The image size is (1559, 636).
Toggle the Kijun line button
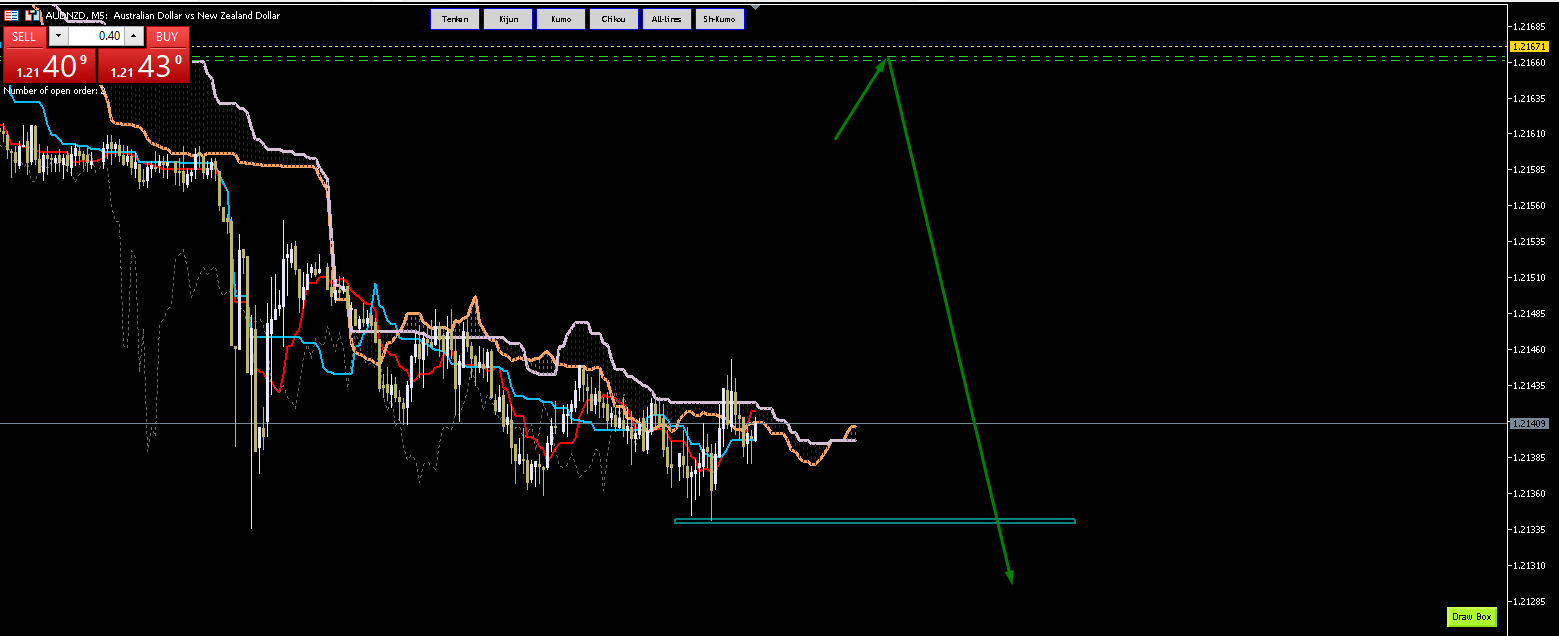click(x=508, y=19)
